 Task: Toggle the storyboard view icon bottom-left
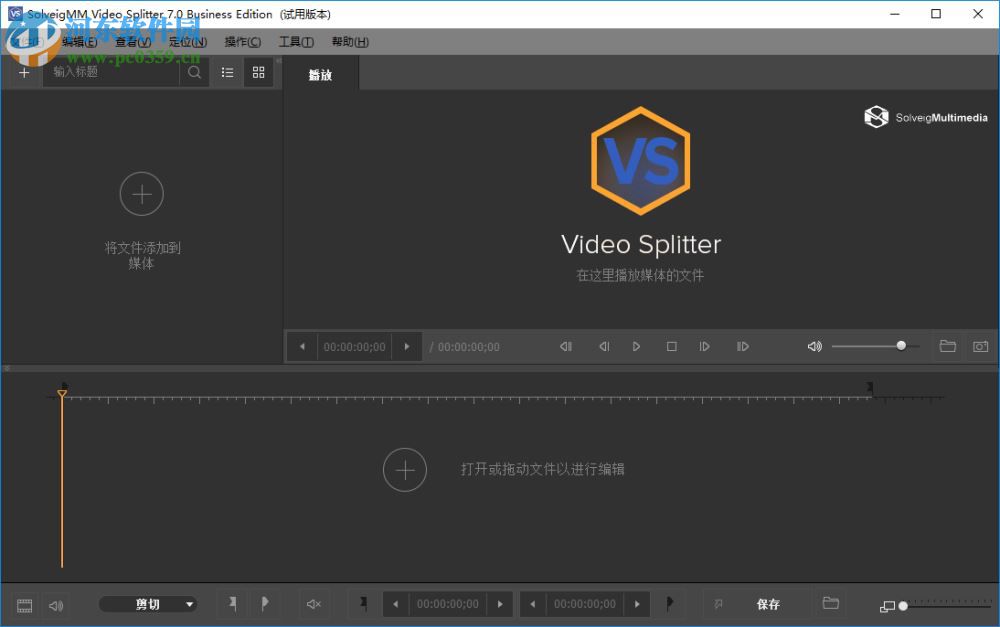[x=23, y=604]
